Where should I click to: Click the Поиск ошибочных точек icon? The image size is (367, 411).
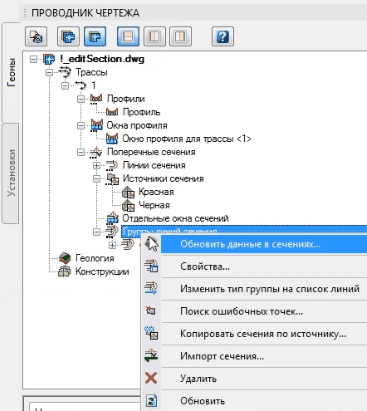(x=151, y=311)
